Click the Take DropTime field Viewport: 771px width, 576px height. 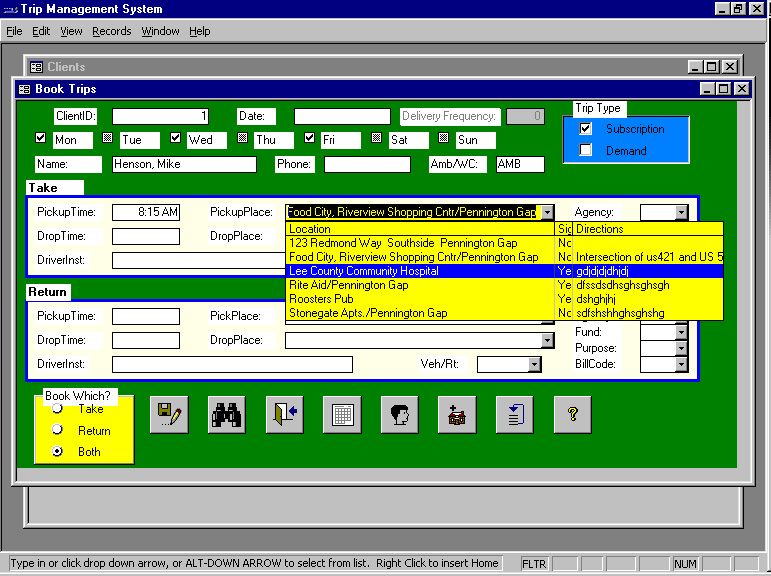coord(146,236)
